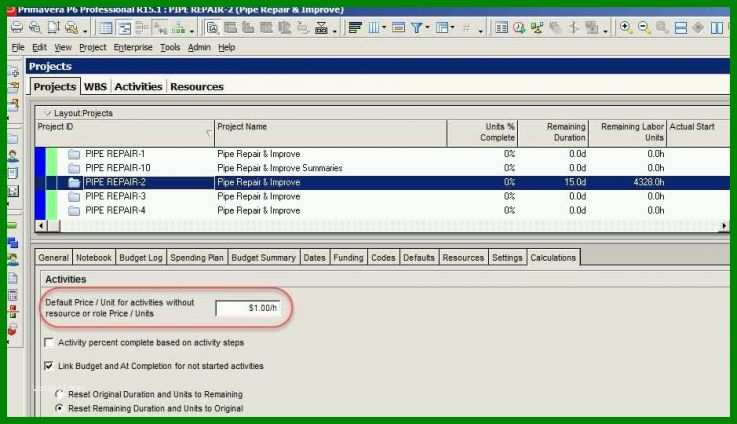Click the Project ID column sort indicator
Screen dimensions: 737x424
click(x=209, y=133)
